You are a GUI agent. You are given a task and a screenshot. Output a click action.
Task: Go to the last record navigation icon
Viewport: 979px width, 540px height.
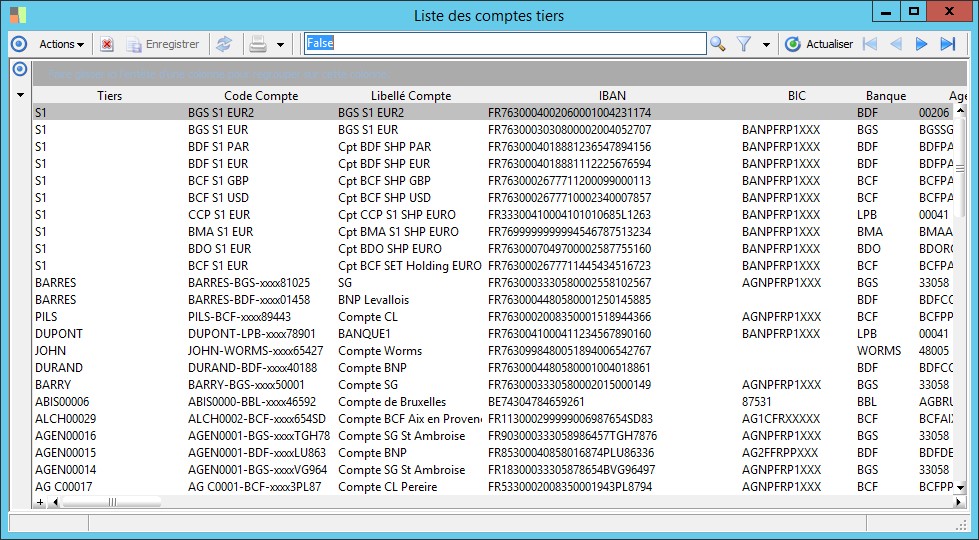pyautogui.click(x=948, y=44)
